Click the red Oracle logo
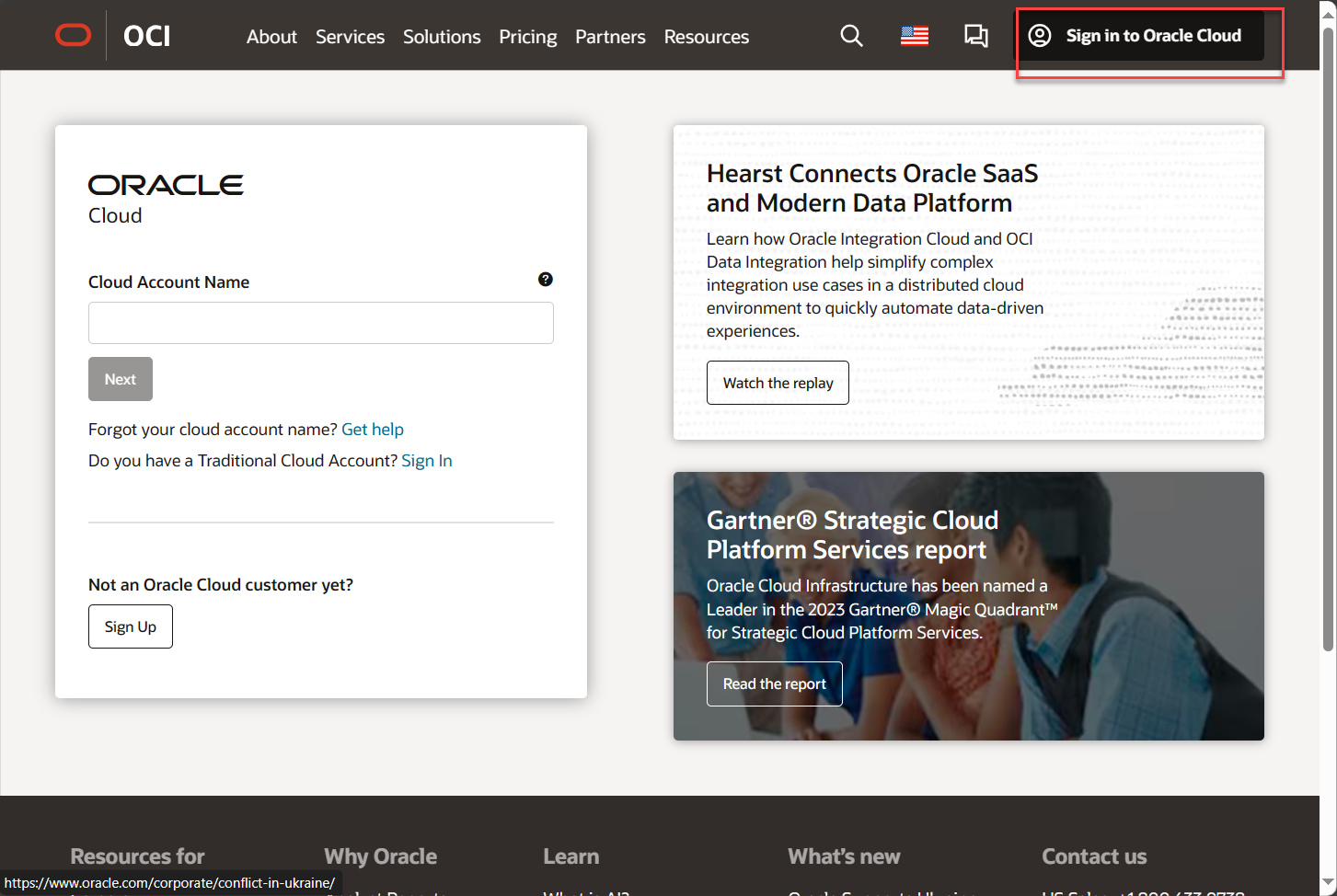The image size is (1337, 896). point(73,35)
